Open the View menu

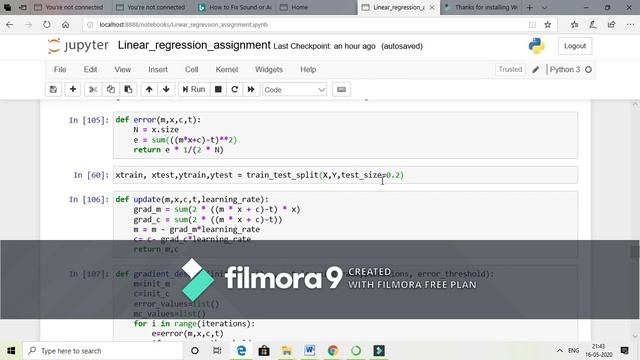(122, 69)
